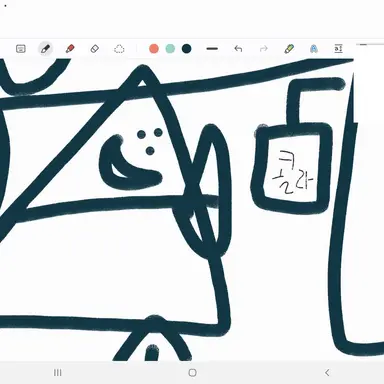Tap the Android back button
Viewport: 384px width, 384px height.
pyautogui.click(x=327, y=372)
